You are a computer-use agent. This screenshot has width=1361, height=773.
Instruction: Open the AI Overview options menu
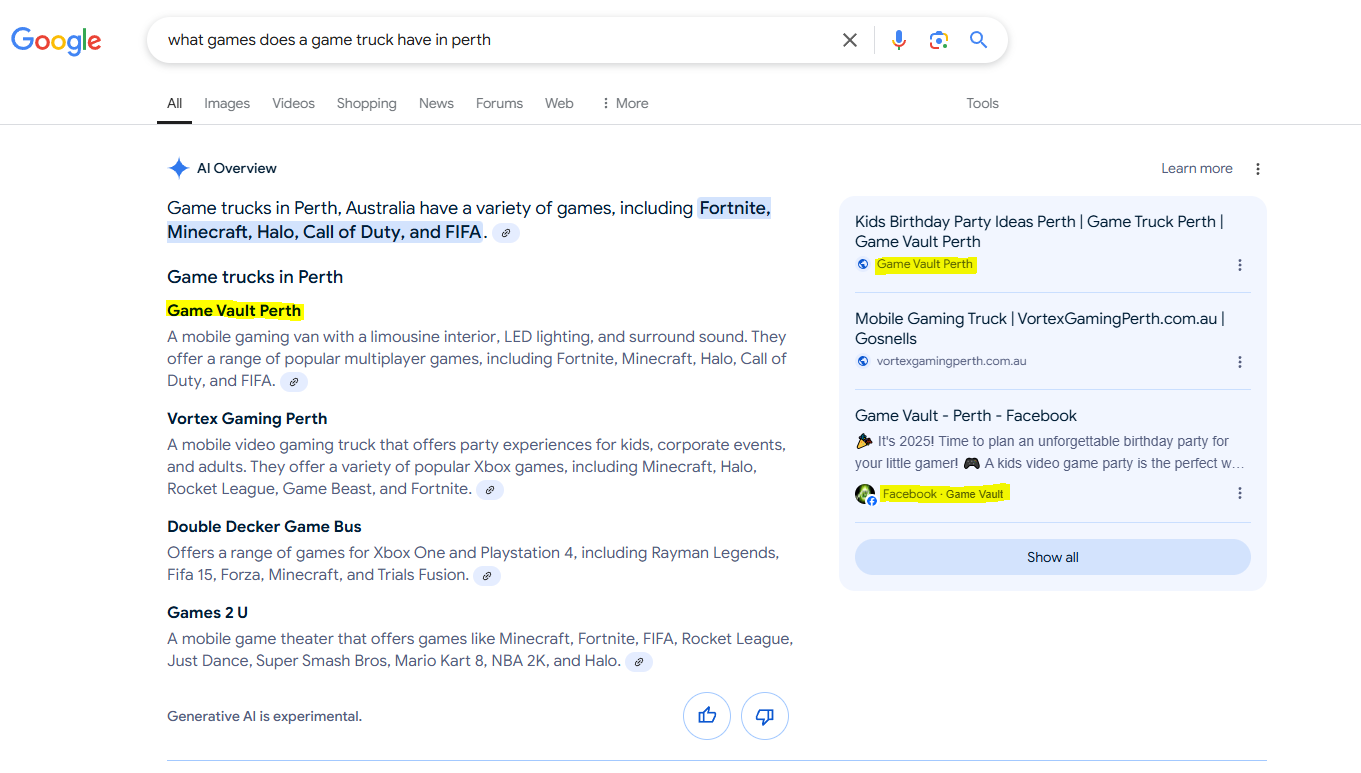coord(1258,169)
